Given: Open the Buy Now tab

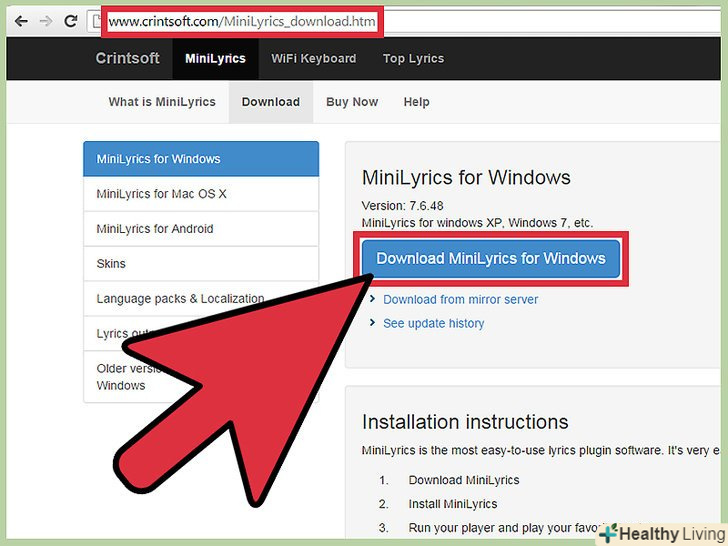Looking at the screenshot, I should pyautogui.click(x=352, y=102).
